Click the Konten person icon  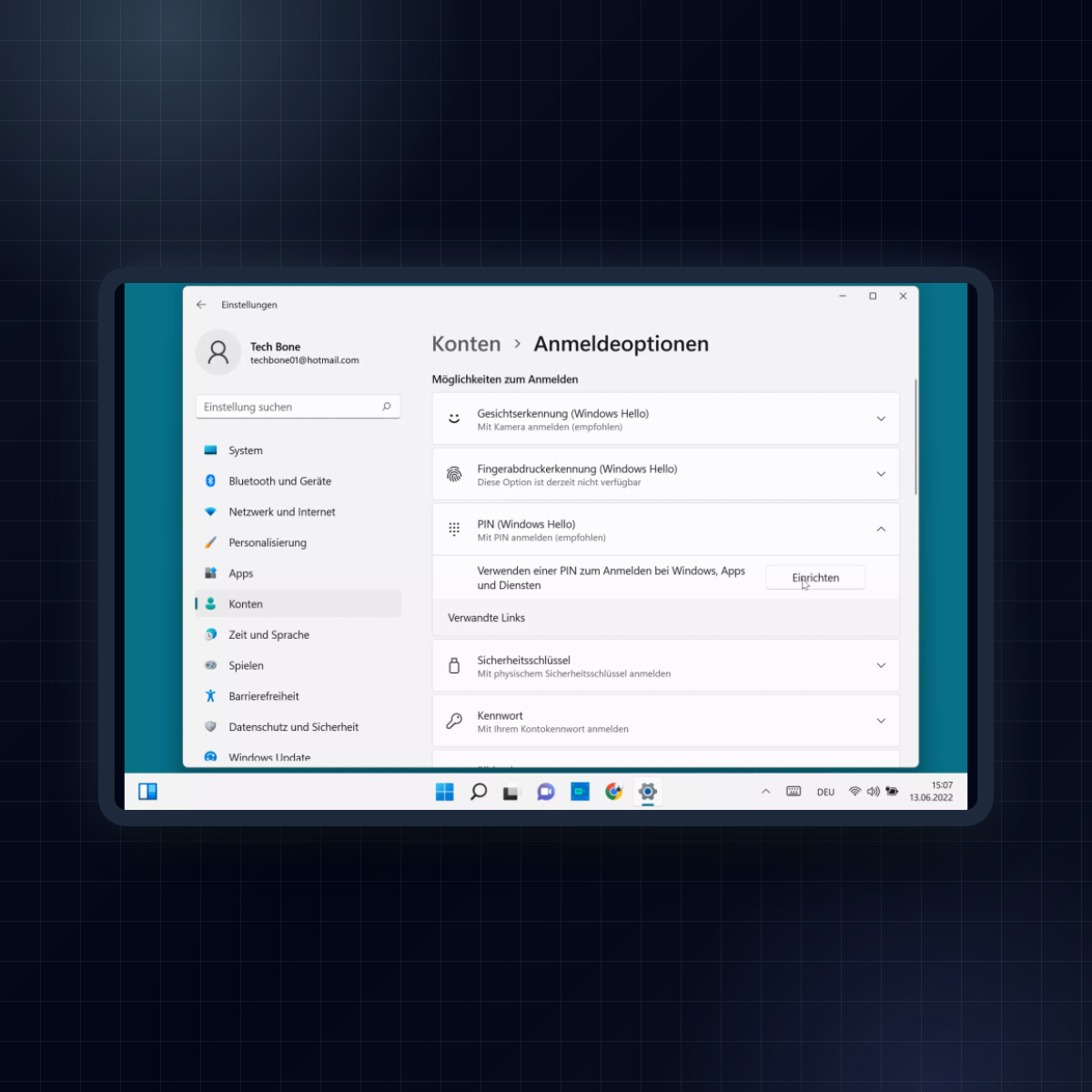click(x=210, y=603)
